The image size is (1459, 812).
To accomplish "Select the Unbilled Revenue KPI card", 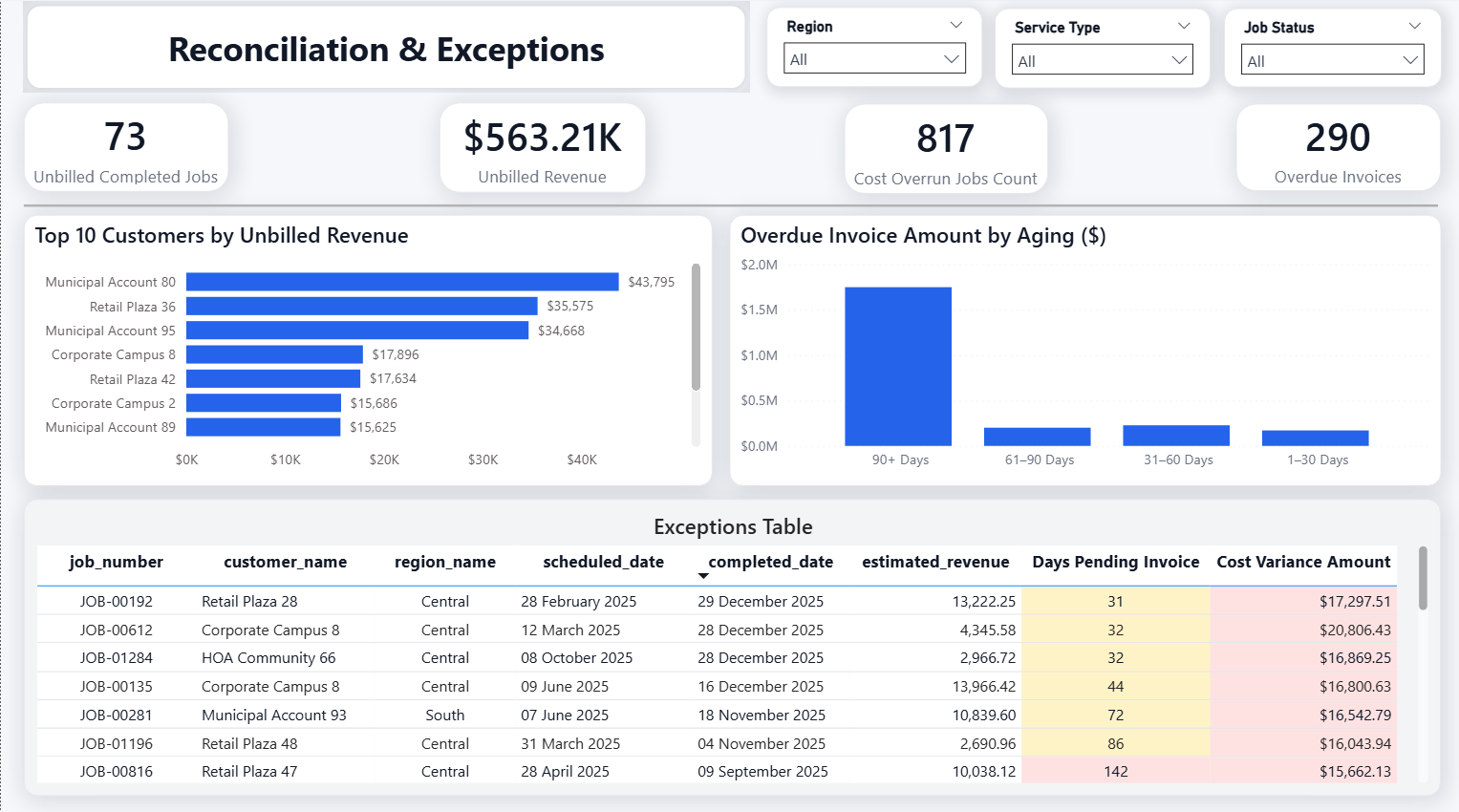I will pyautogui.click(x=543, y=148).
